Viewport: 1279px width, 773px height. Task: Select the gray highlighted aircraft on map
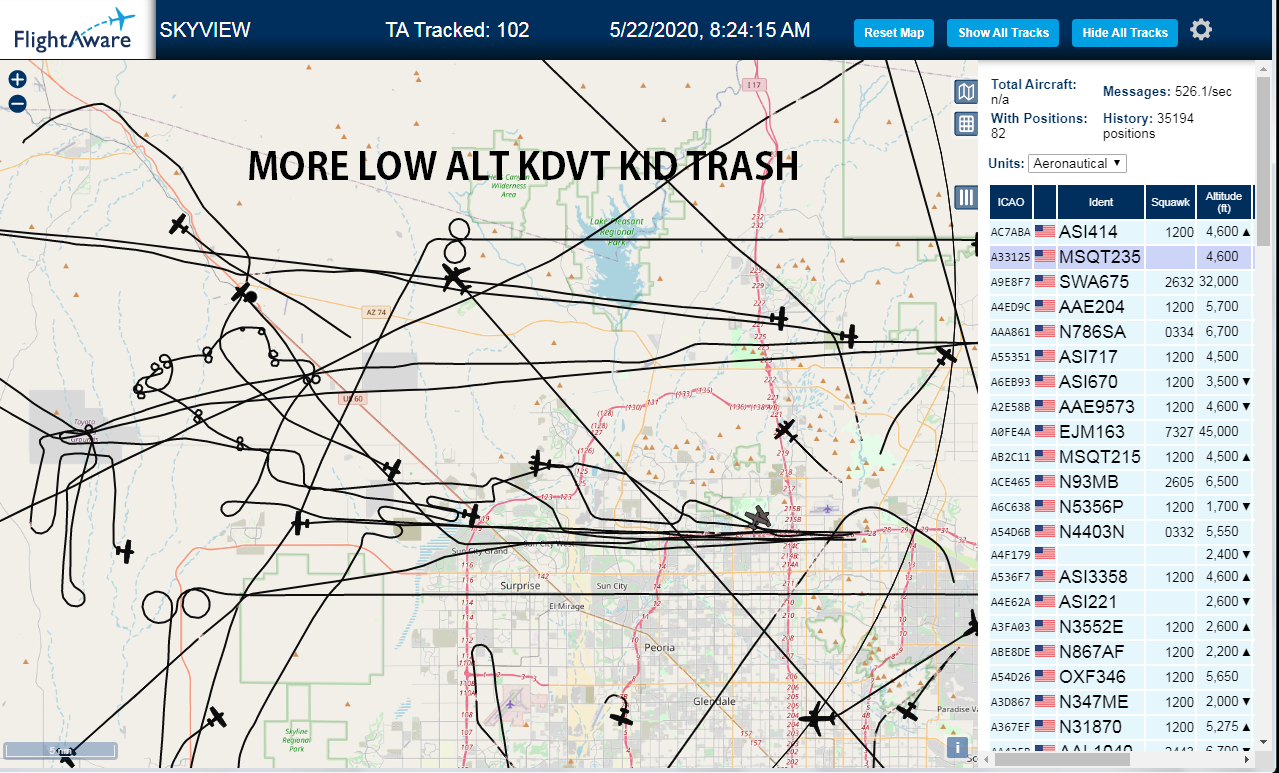(759, 517)
